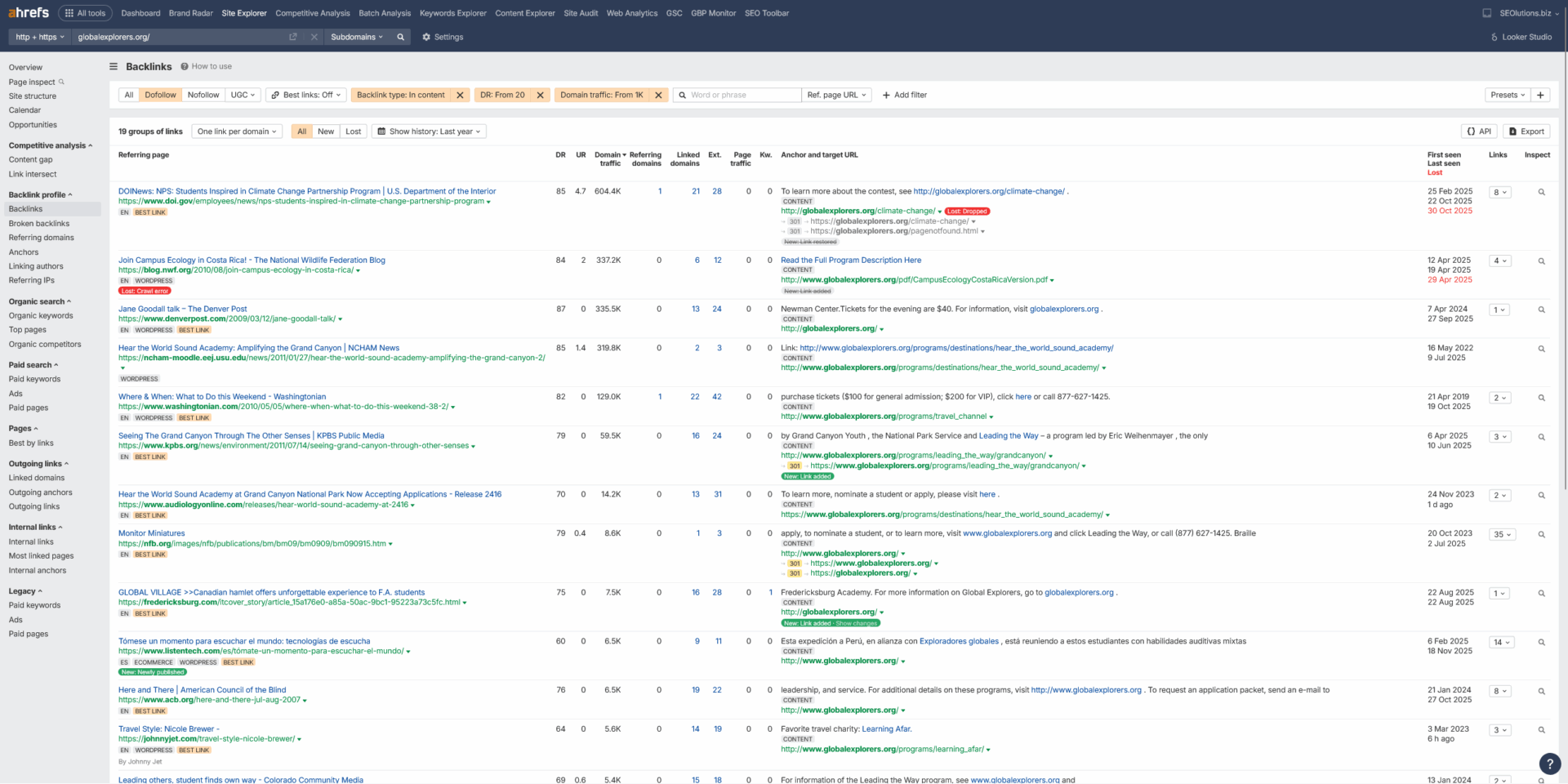Open external link icon for globalexplorers.org

[293, 38]
